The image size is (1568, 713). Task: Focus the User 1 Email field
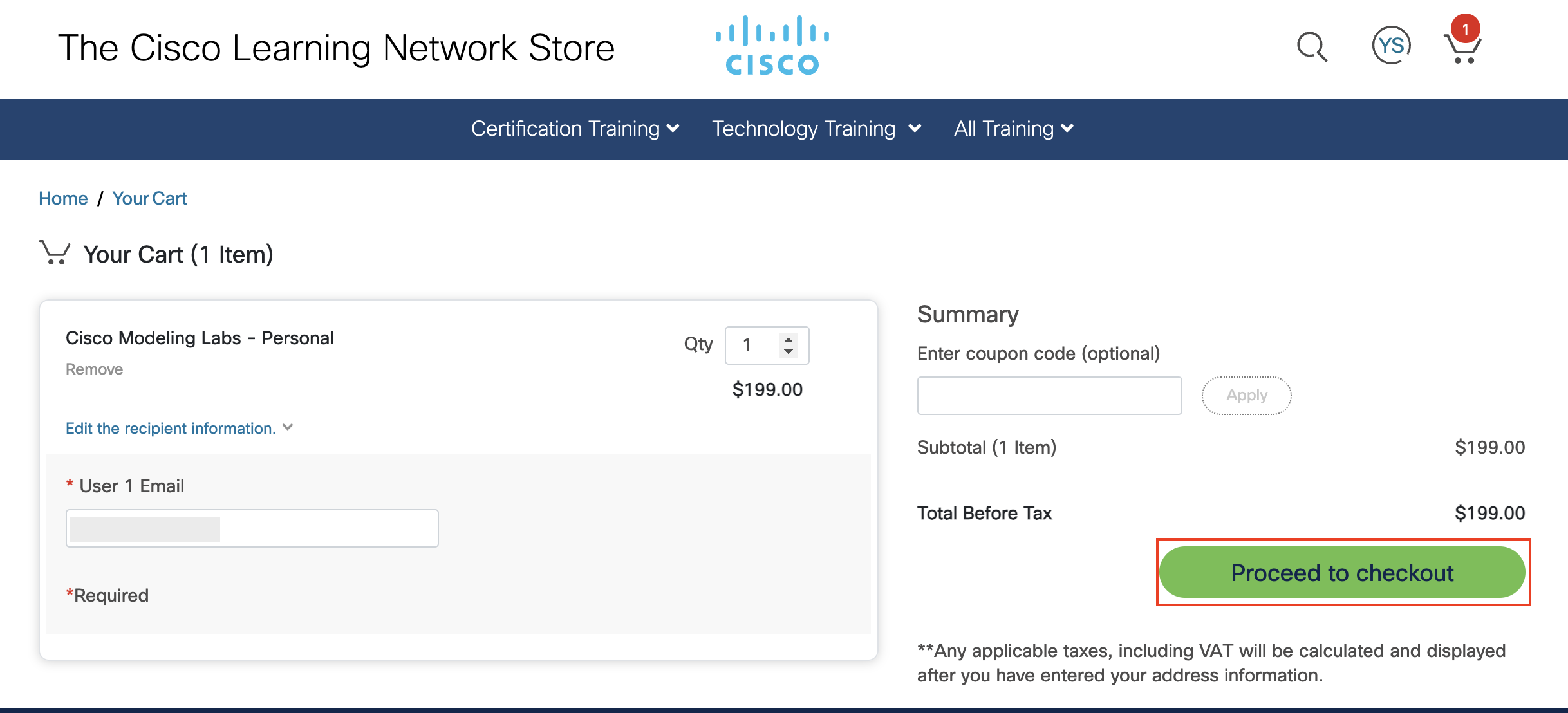point(252,528)
